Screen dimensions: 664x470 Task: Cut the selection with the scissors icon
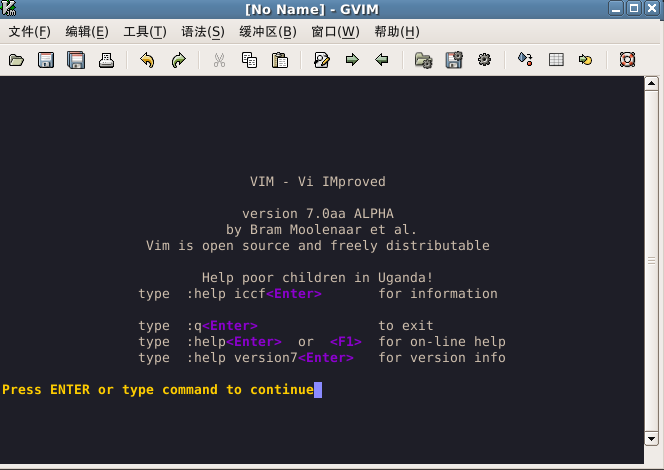click(219, 60)
